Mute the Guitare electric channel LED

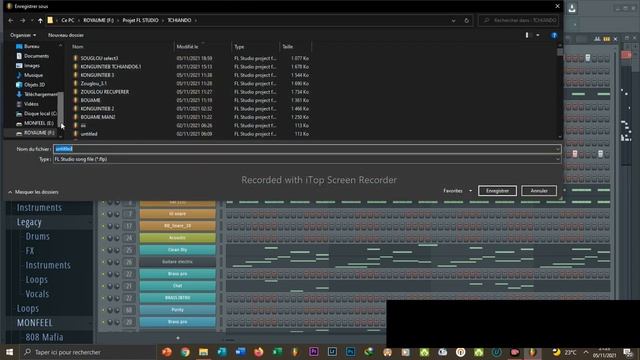[103, 262]
